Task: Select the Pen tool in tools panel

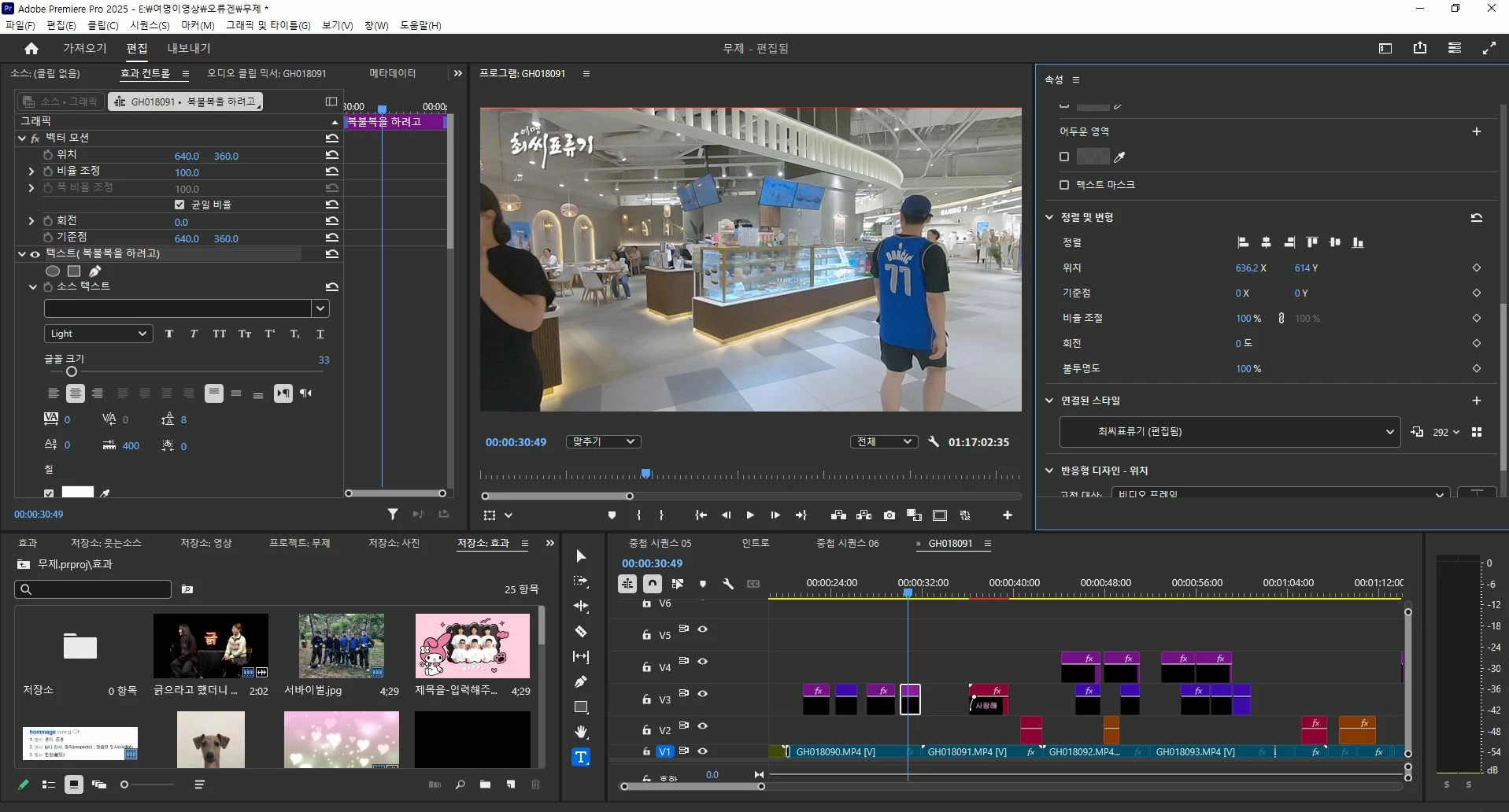Action: (581, 682)
